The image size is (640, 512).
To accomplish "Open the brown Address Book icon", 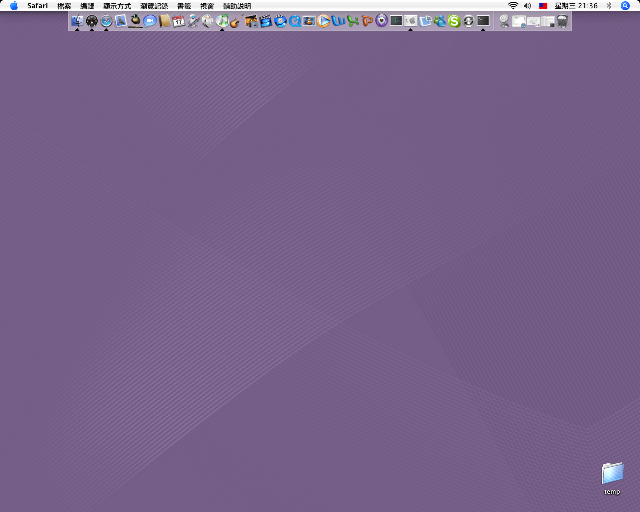I will tap(164, 21).
